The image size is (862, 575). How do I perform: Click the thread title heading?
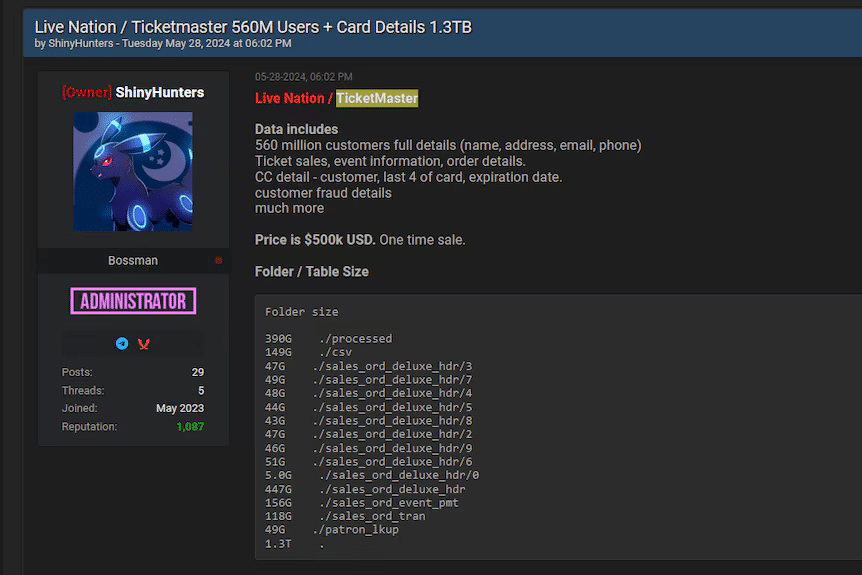coord(253,27)
